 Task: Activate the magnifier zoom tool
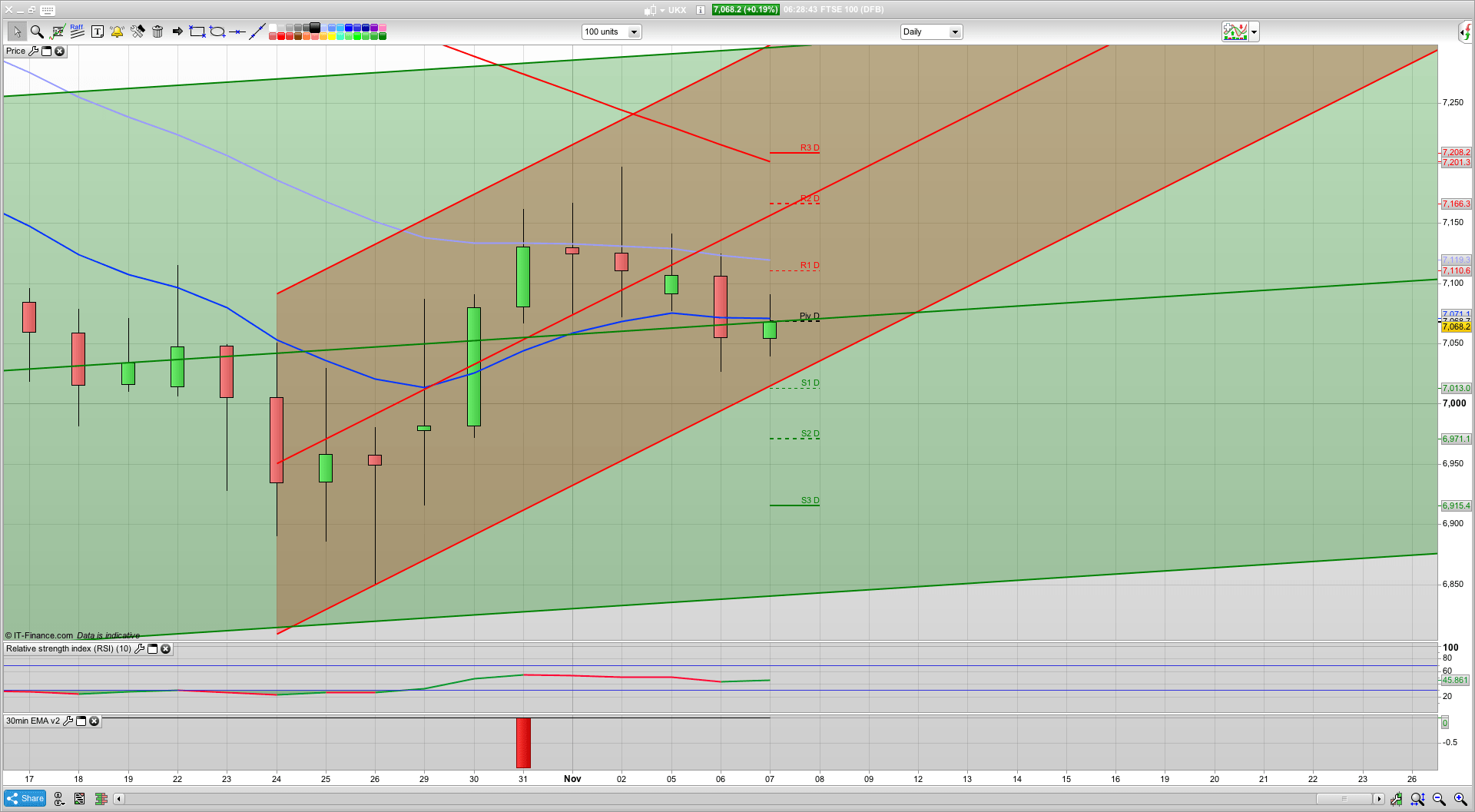click(x=37, y=31)
